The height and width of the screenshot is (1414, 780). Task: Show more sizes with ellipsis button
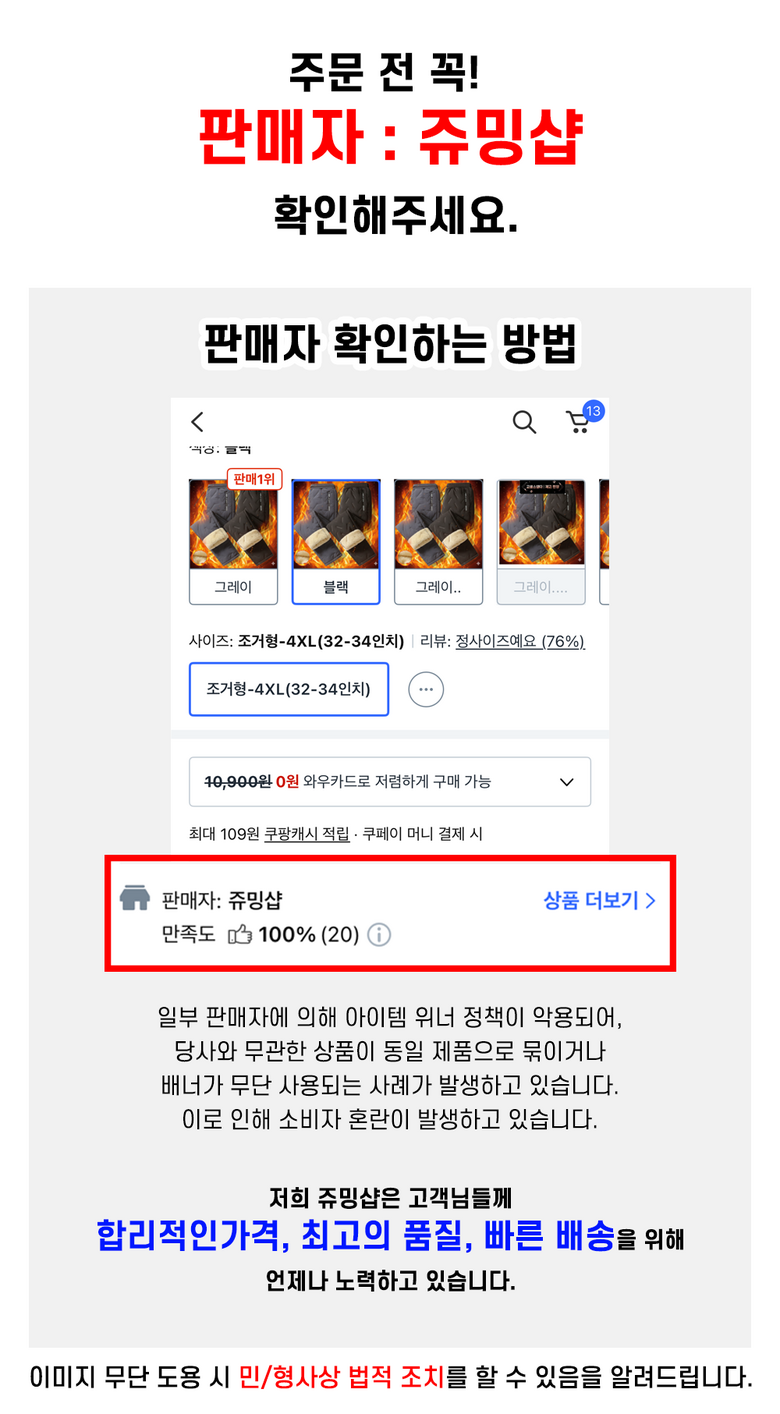426,689
